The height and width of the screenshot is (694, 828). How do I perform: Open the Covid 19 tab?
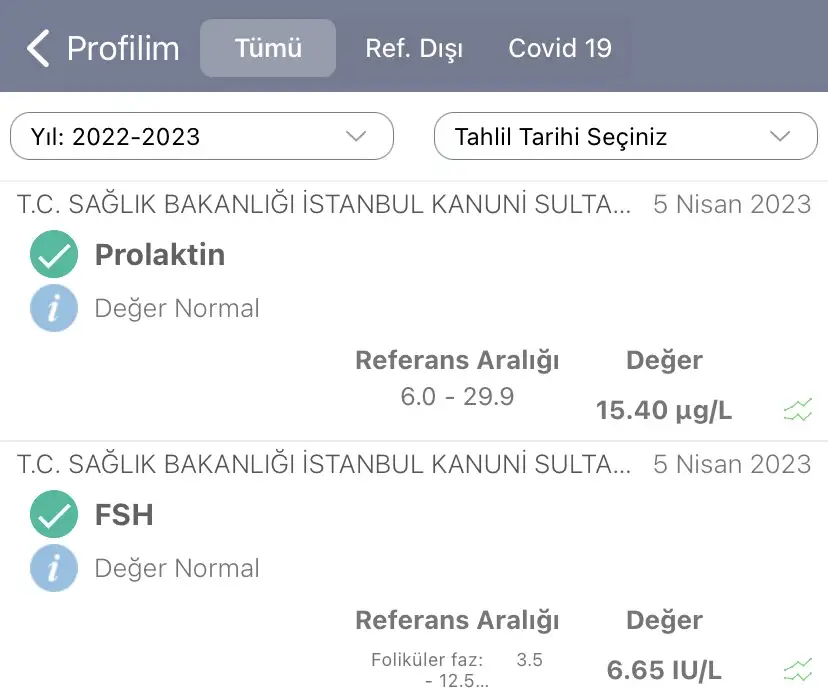pos(560,48)
